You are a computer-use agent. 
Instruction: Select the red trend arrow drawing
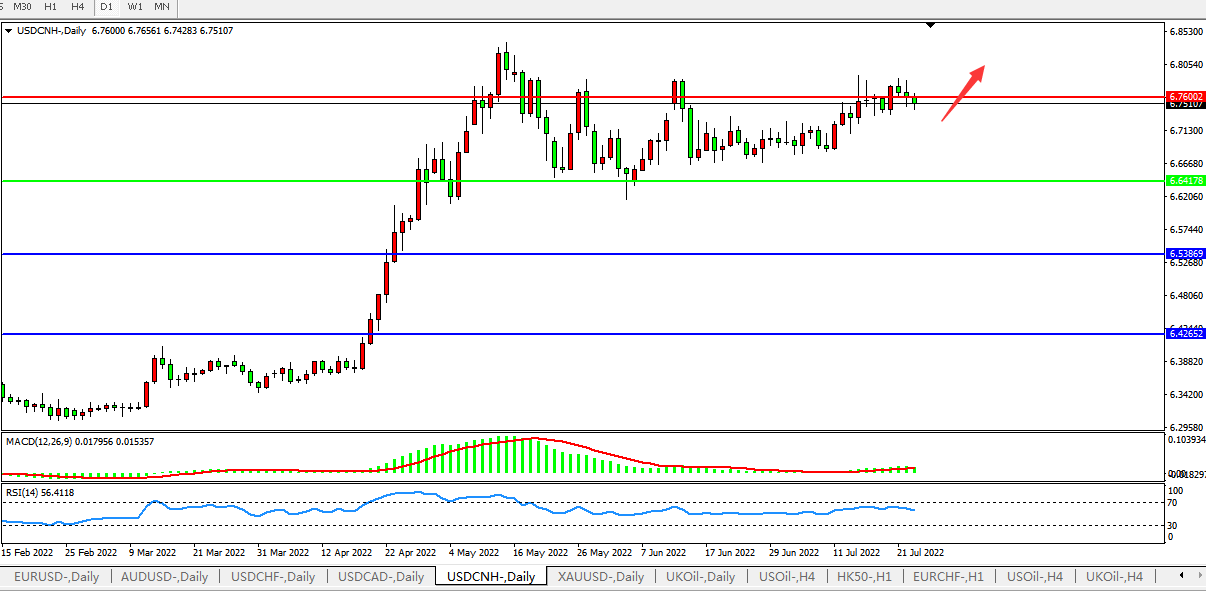pyautogui.click(x=964, y=92)
